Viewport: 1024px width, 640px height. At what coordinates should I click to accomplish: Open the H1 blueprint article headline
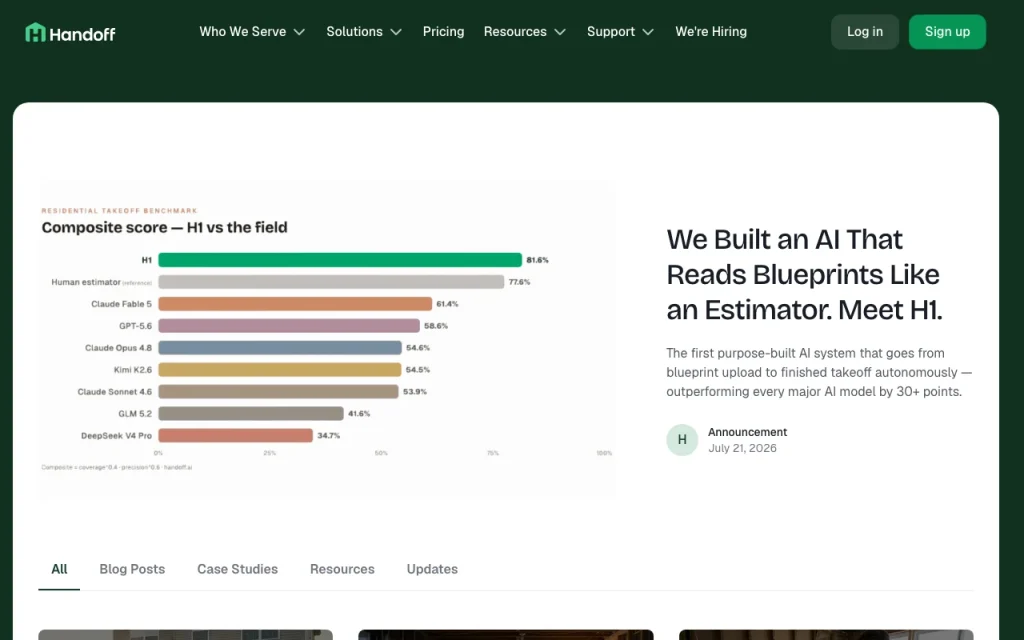805,274
